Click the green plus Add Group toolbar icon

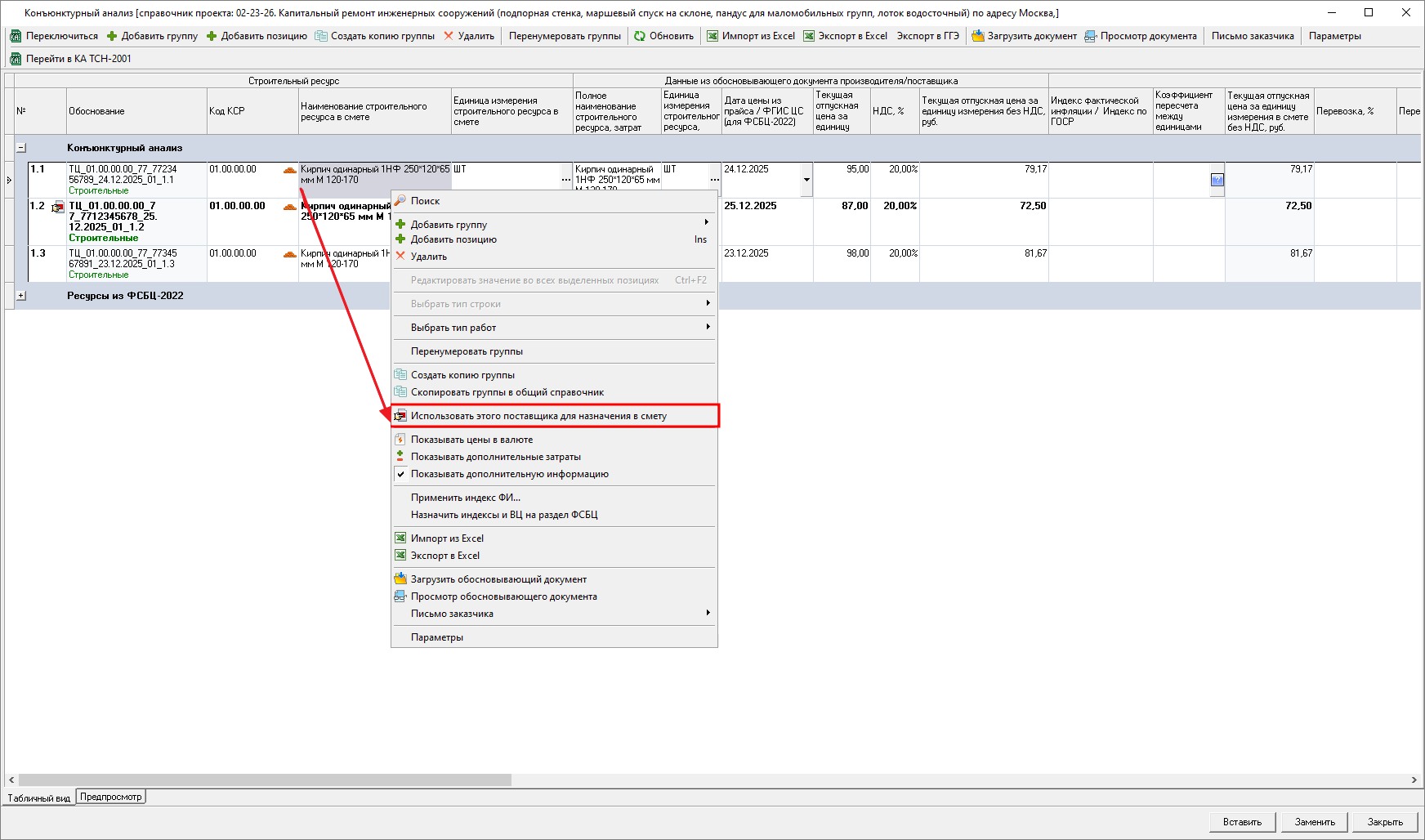point(112,36)
